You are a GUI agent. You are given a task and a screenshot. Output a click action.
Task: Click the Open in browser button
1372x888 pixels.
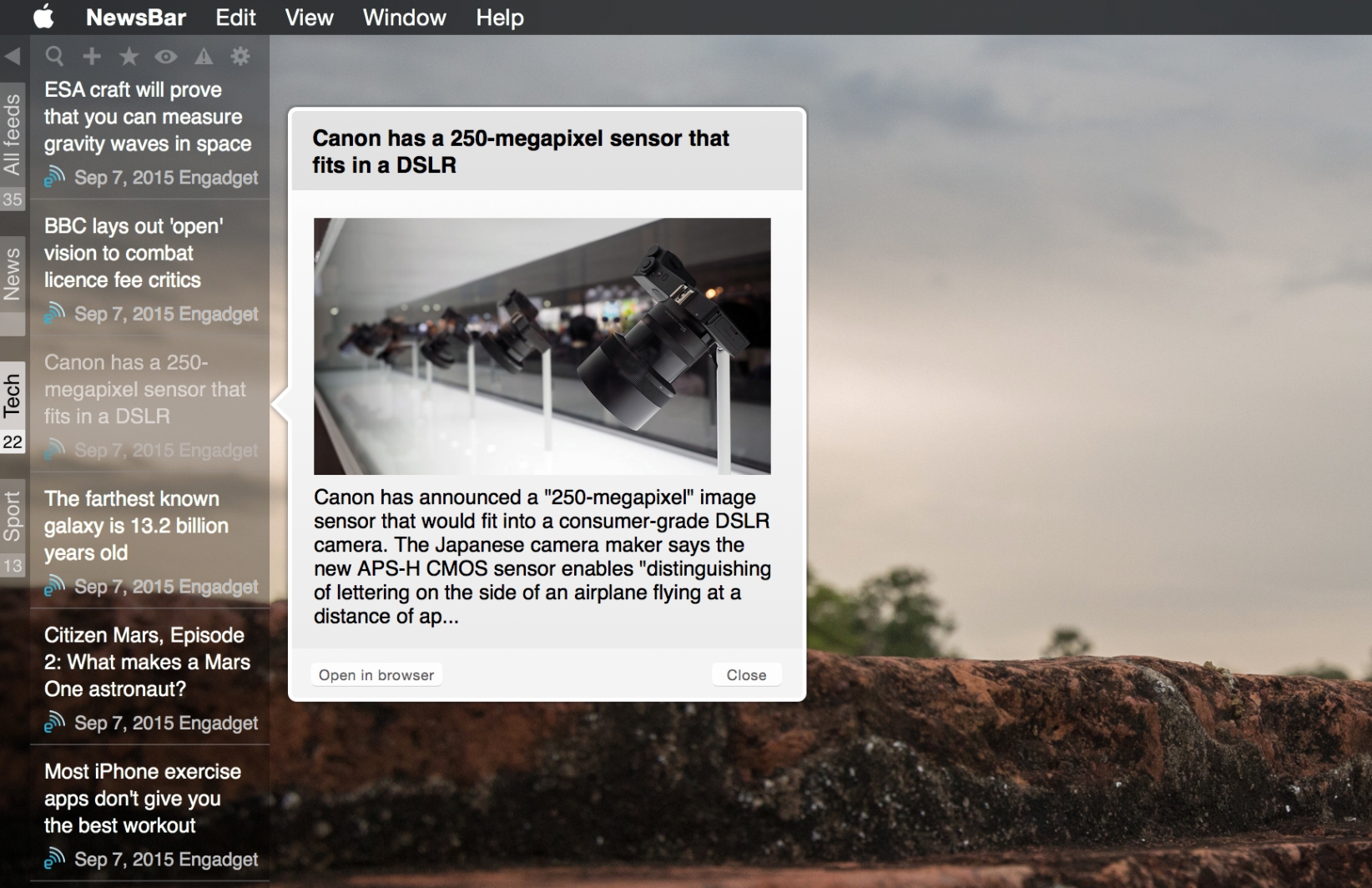point(376,674)
